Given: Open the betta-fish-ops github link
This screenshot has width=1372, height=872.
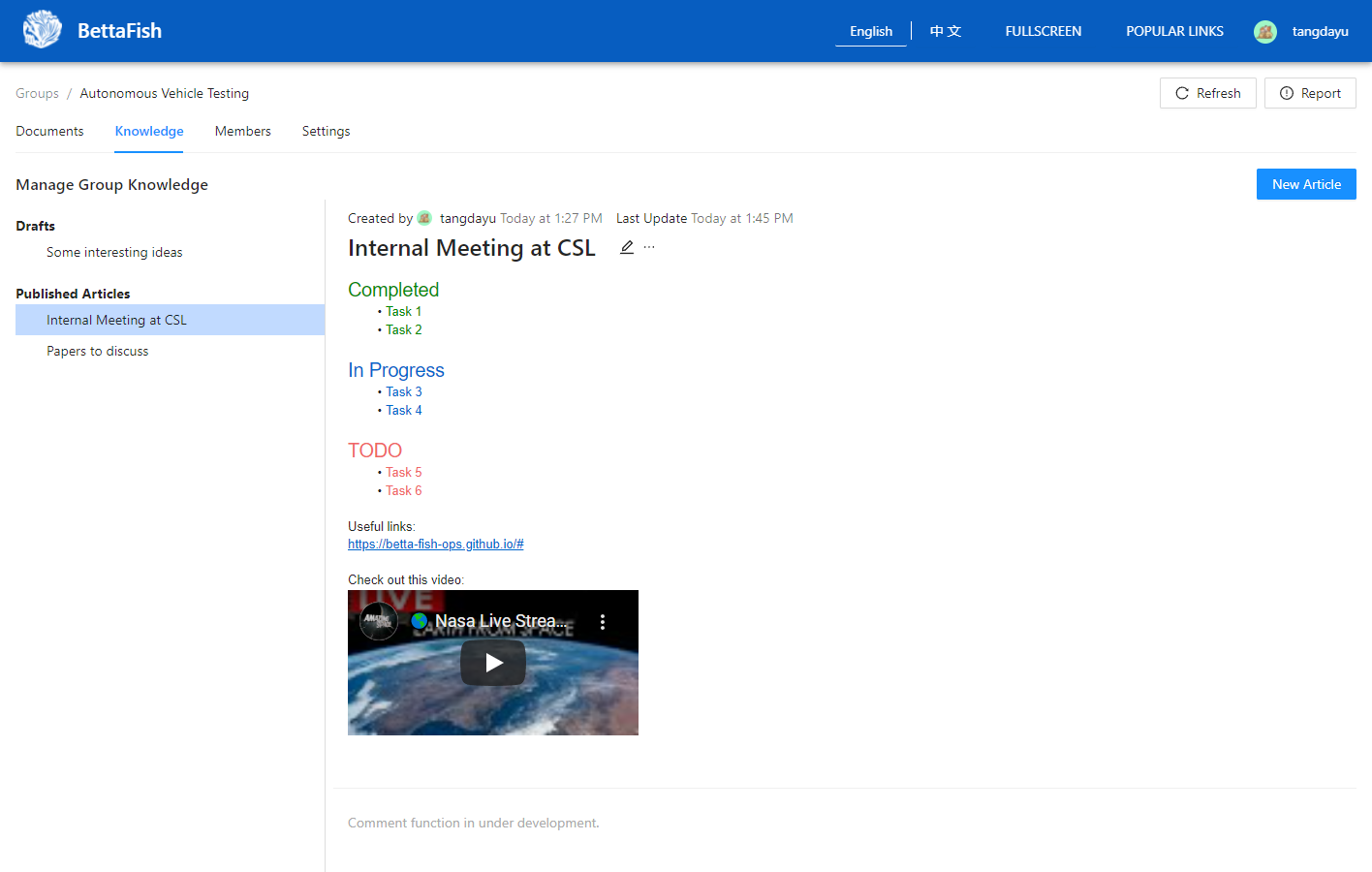Looking at the screenshot, I should [x=435, y=544].
